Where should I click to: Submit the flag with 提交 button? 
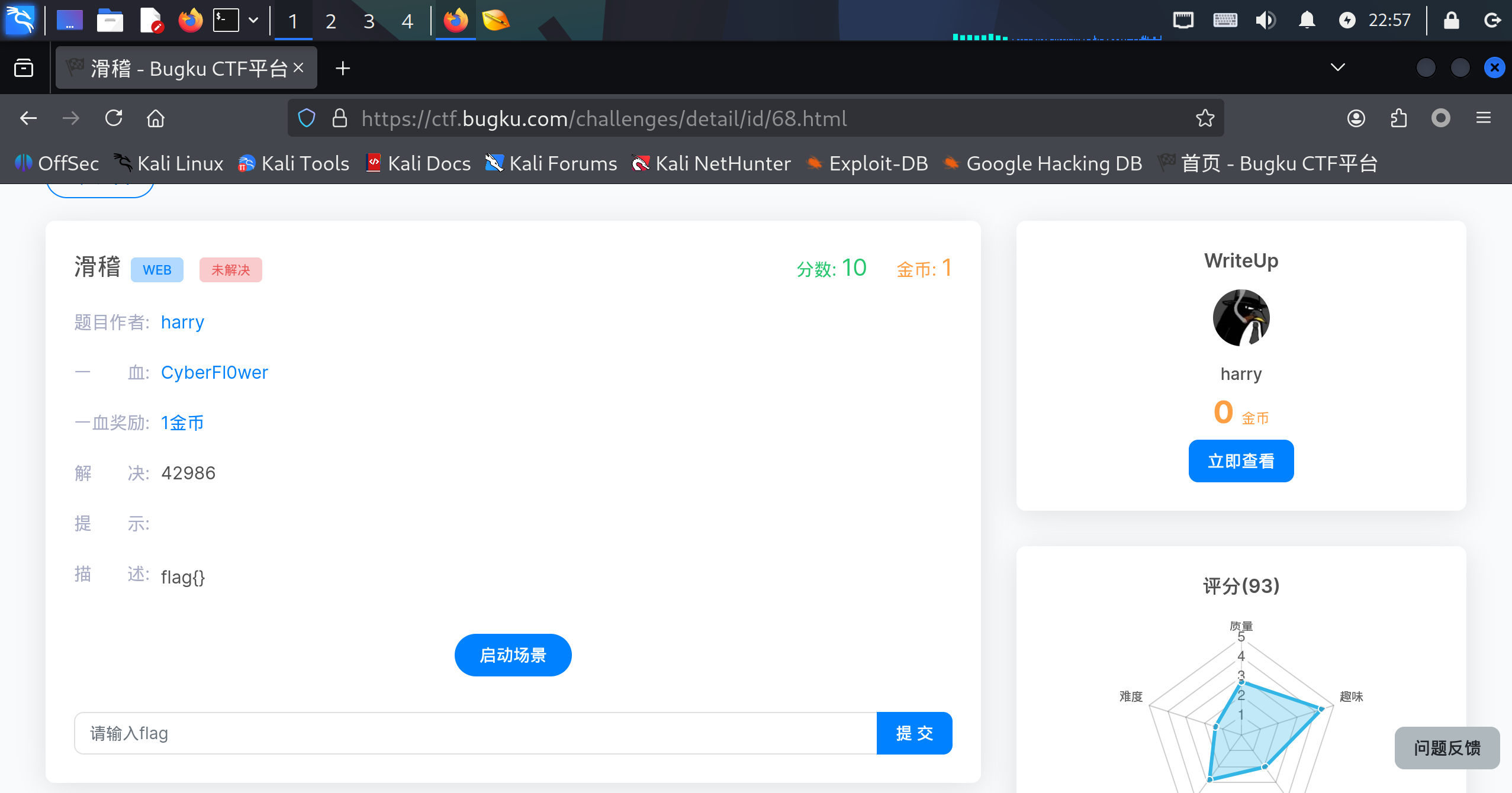tap(915, 733)
